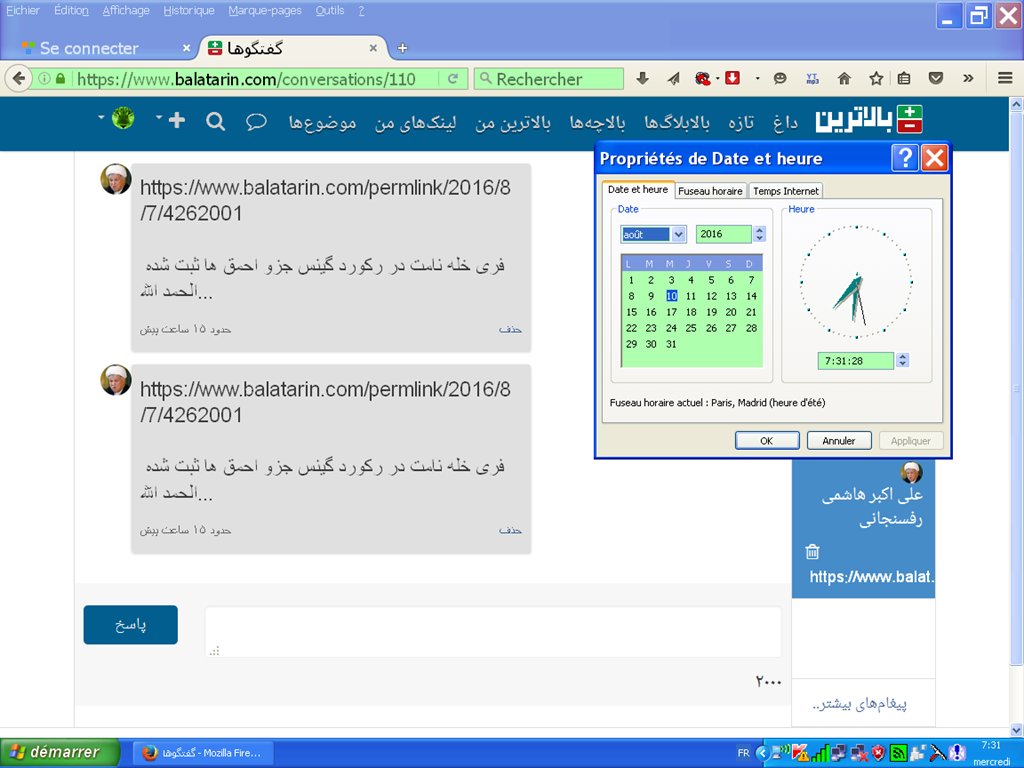This screenshot has width=1024, height=768.
Task: Submit a new link with the plus icon
Action: [x=176, y=119]
